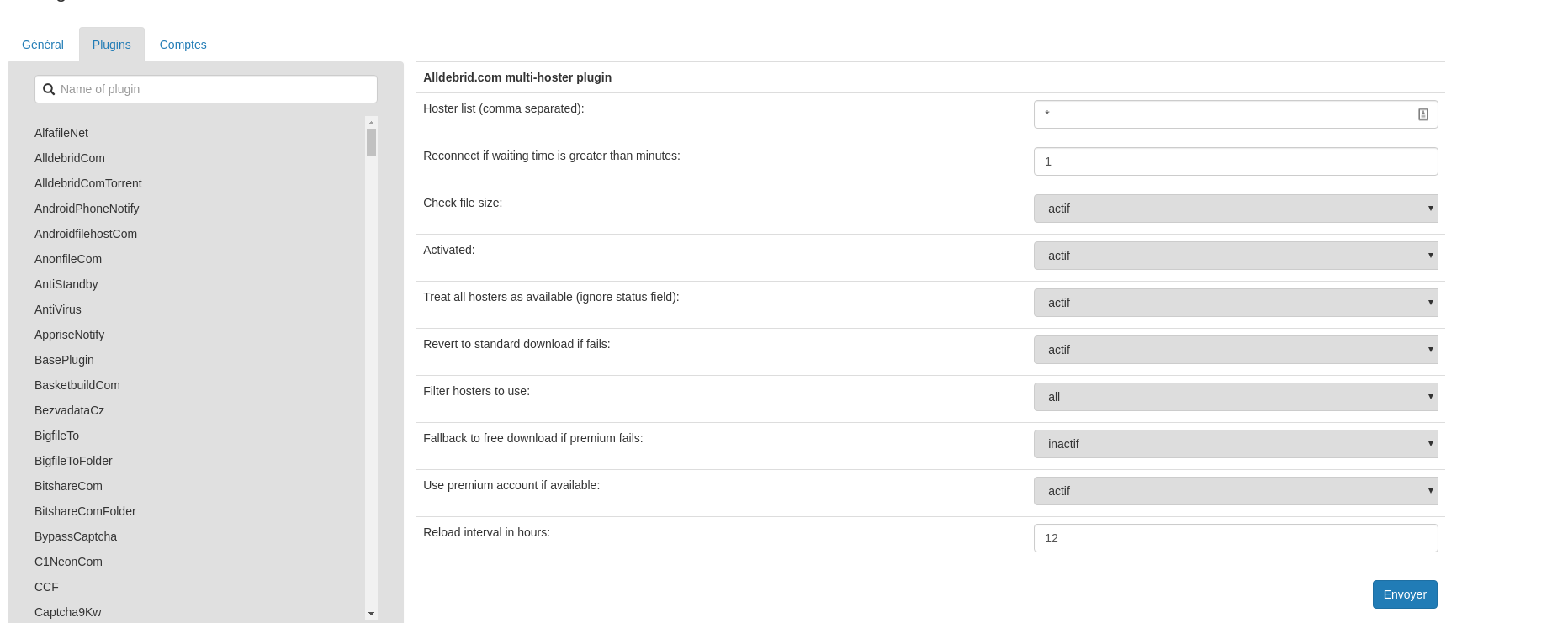Open the 'Use premium account if available' dropdown

coord(1235,490)
